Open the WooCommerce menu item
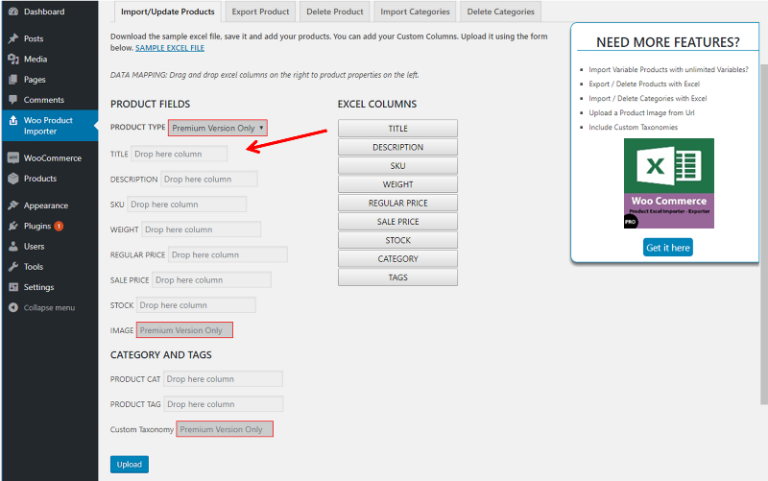 [x=52, y=158]
